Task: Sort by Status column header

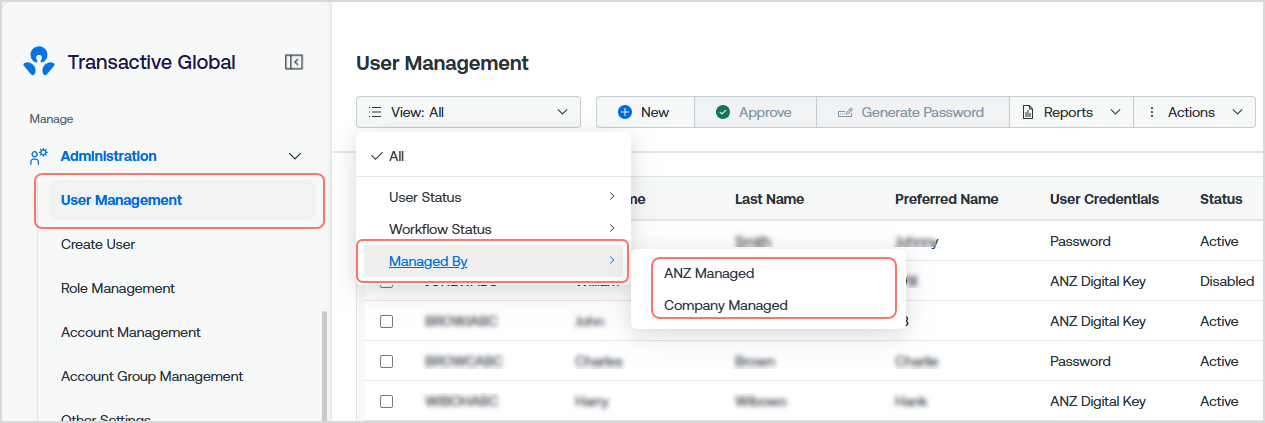Action: pos(1221,199)
